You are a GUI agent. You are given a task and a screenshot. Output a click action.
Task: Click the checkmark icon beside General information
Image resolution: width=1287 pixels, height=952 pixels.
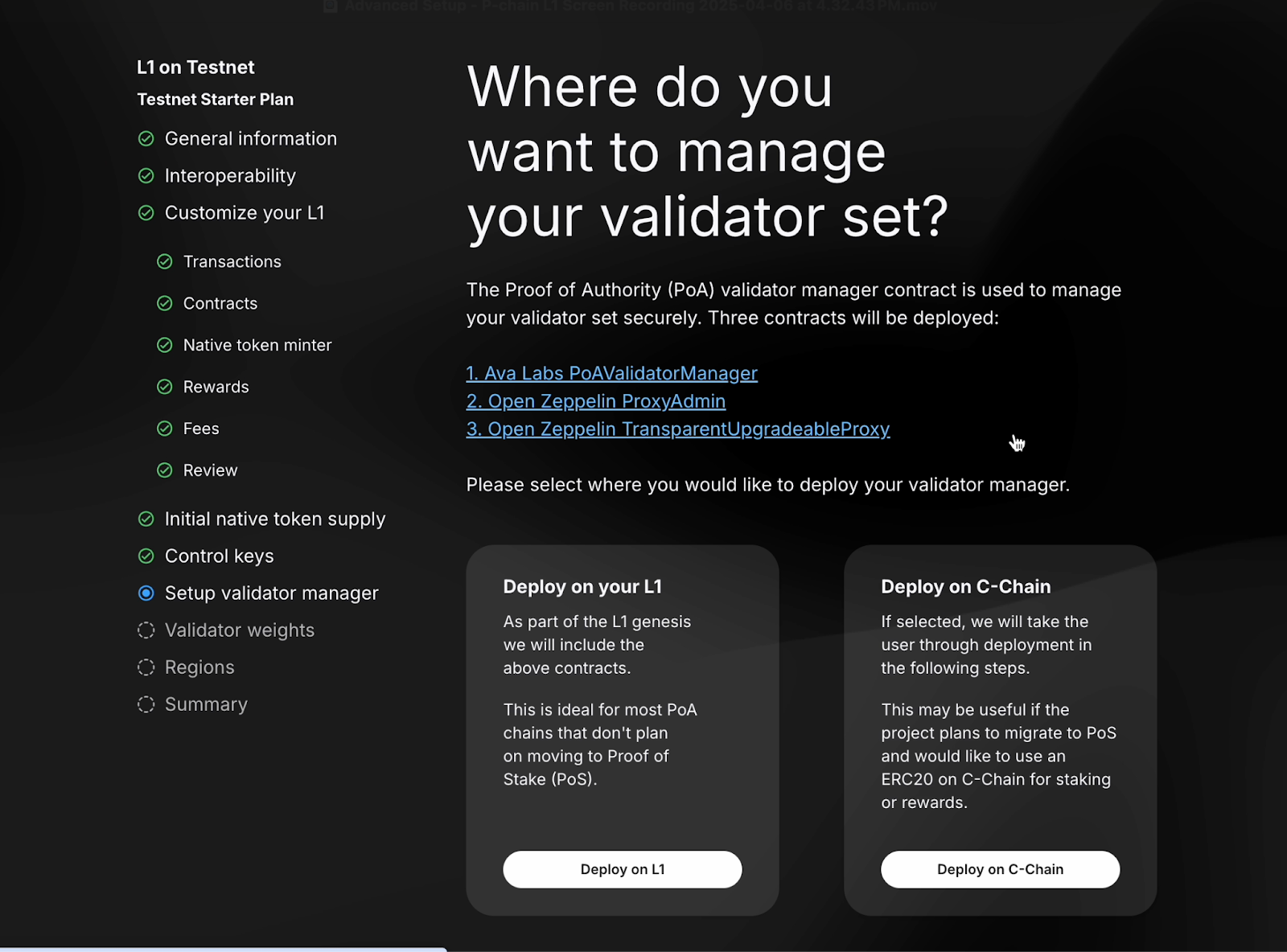[x=146, y=138]
